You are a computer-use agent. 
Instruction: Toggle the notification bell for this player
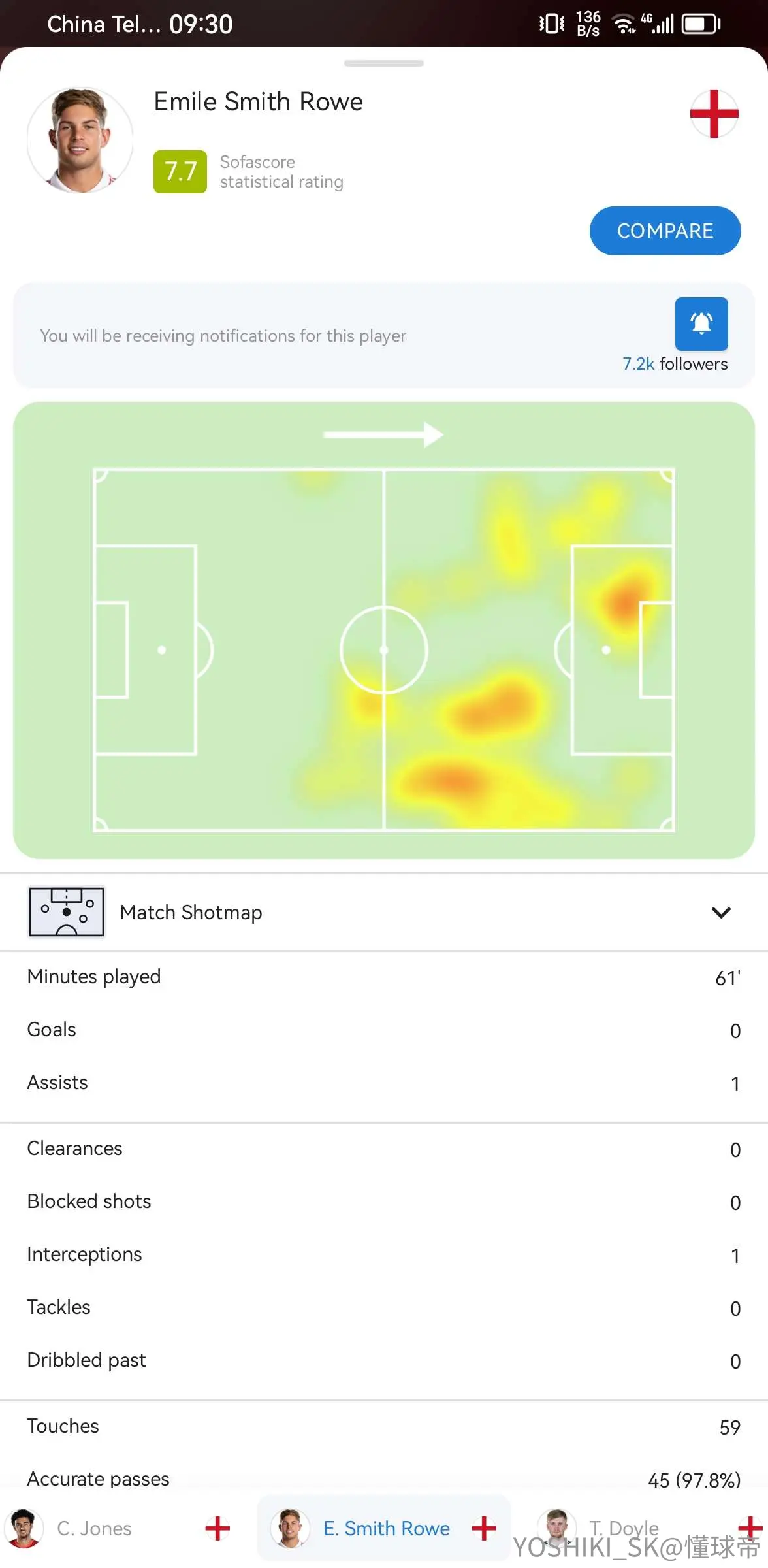pyautogui.click(x=701, y=323)
